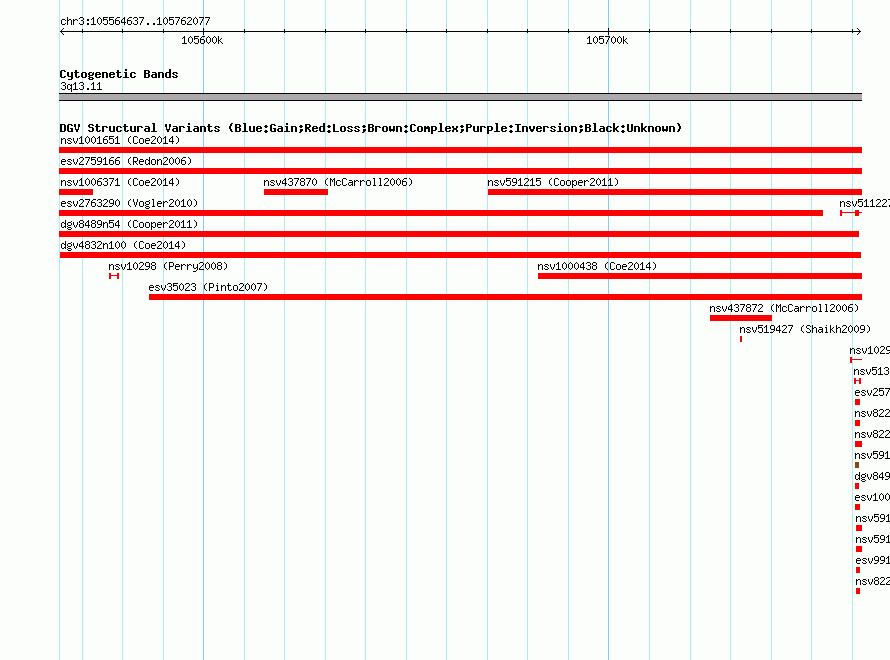Click the truncated dgv849 label

[x=872, y=476]
